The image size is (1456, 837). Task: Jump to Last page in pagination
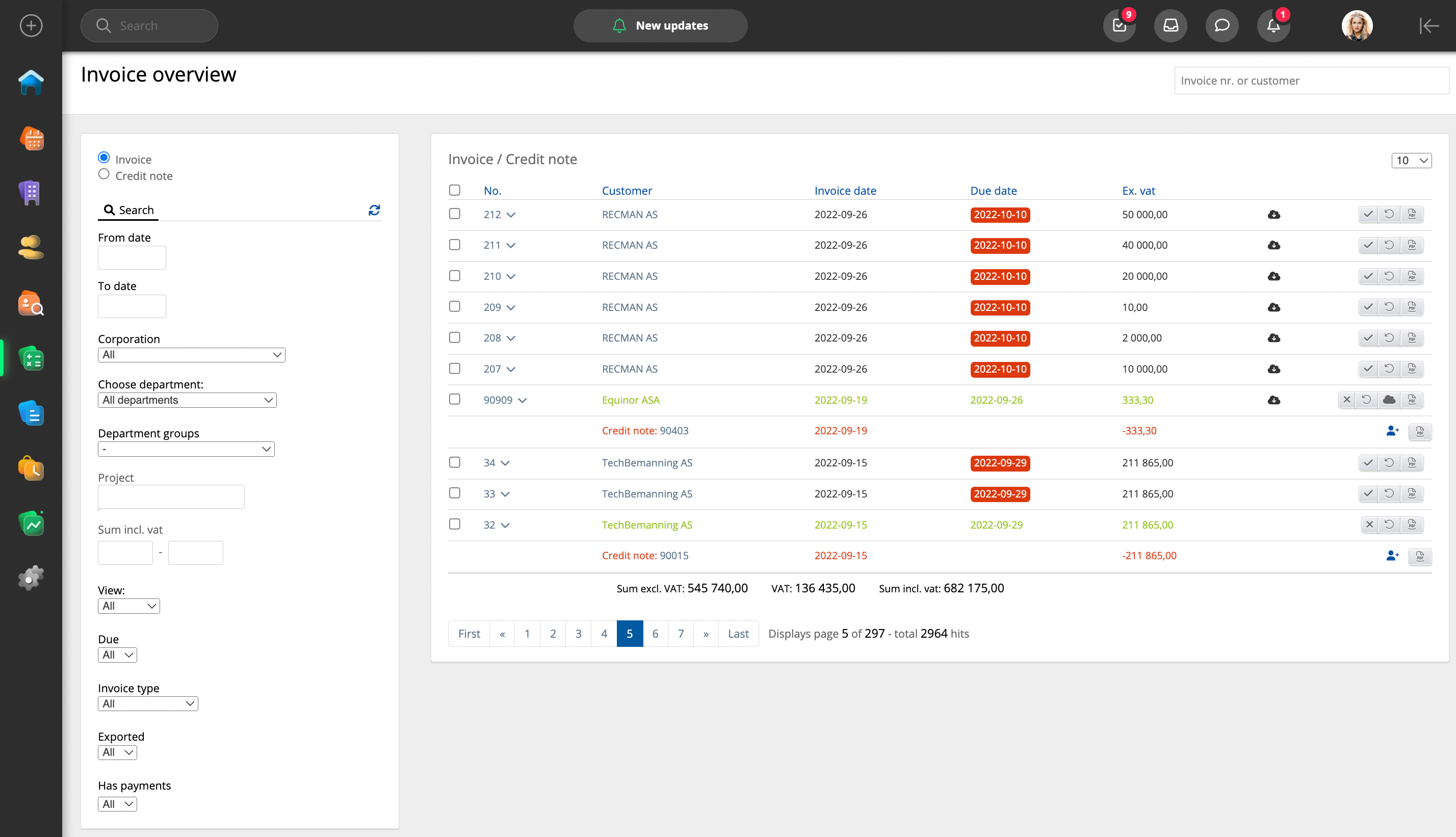[x=738, y=634]
